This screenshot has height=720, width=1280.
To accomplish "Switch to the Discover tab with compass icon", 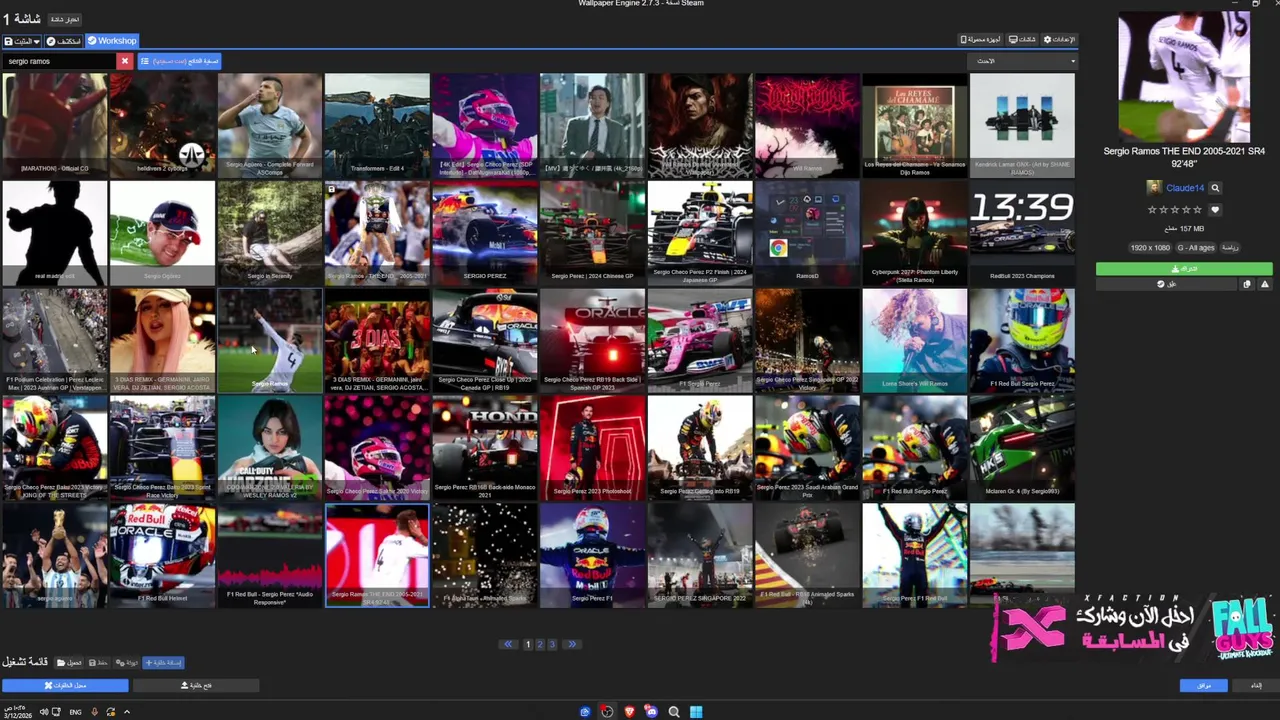I will 63,41.
